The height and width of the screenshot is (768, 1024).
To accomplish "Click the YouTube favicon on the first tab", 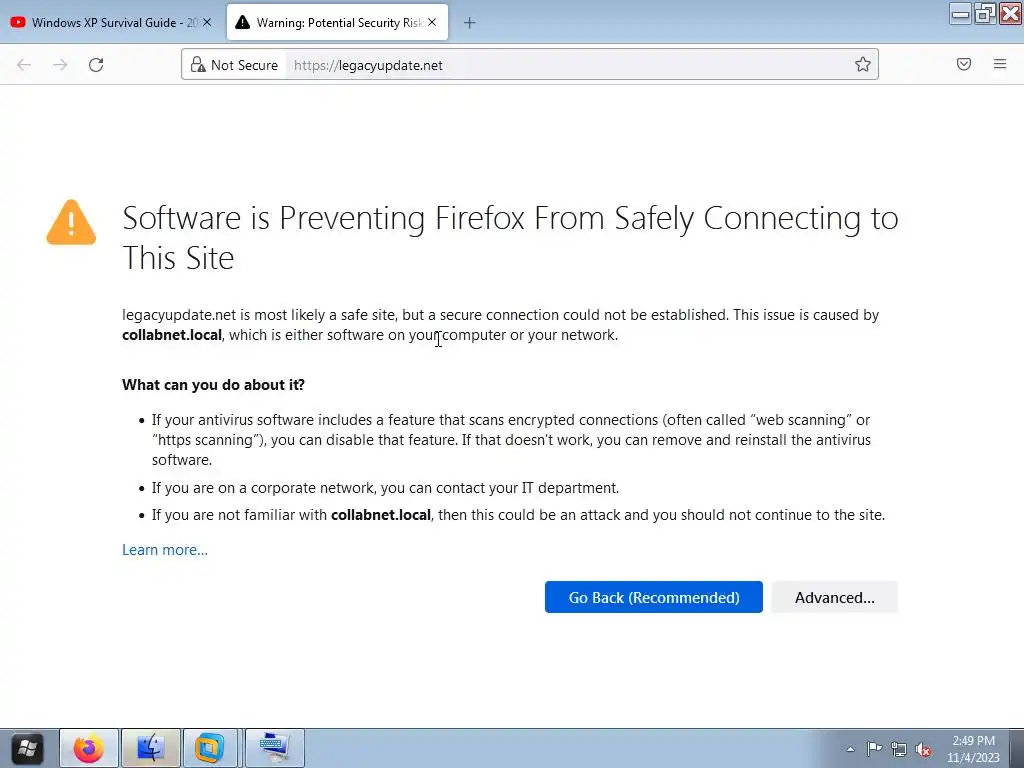I will (x=18, y=22).
